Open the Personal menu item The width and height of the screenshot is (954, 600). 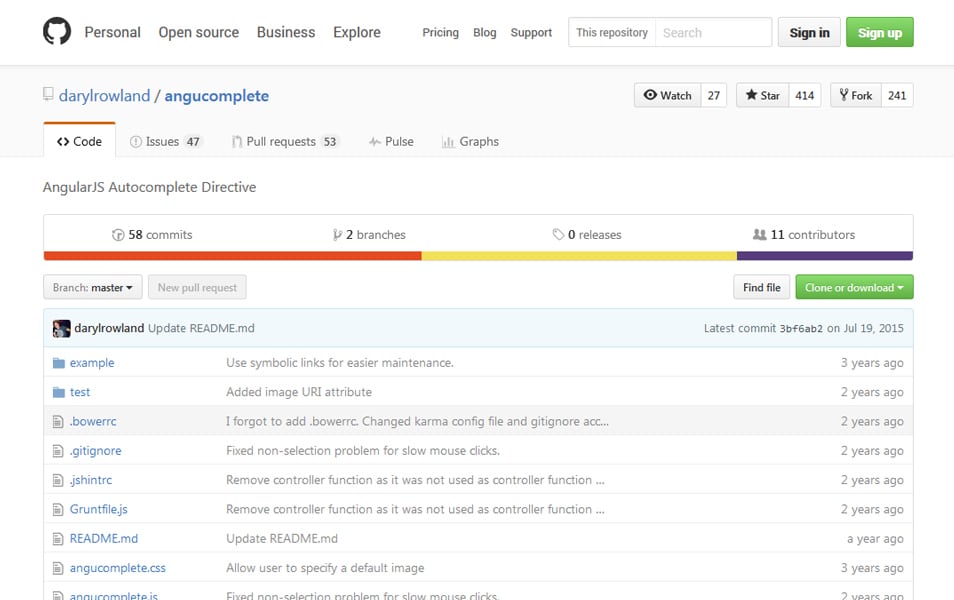tap(113, 32)
